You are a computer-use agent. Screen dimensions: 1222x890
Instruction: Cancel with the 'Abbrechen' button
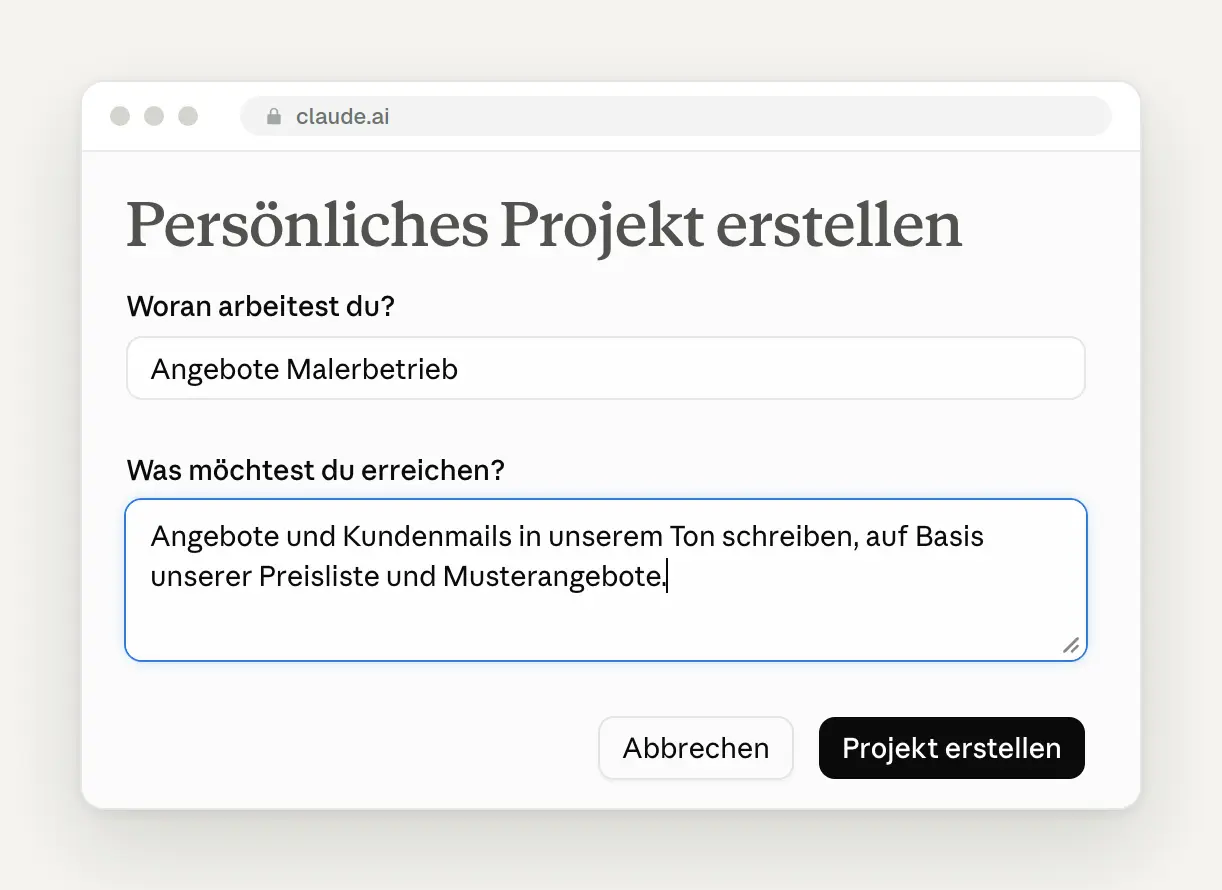[x=696, y=748]
